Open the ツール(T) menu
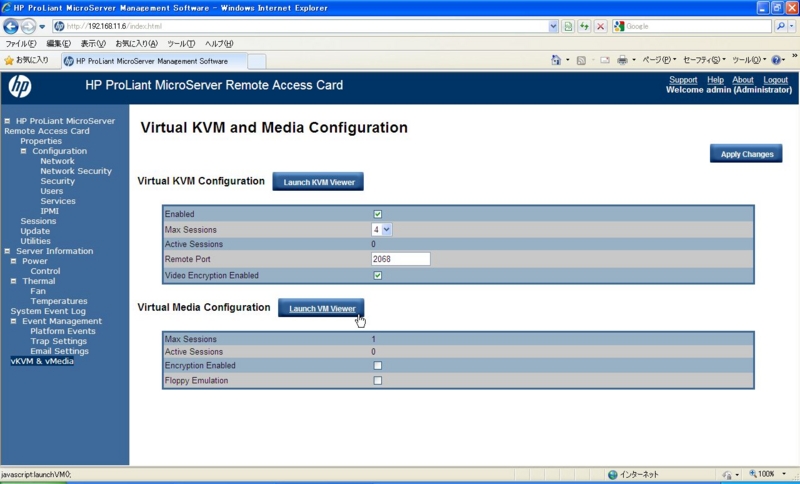This screenshot has height=484, width=800. (181, 44)
